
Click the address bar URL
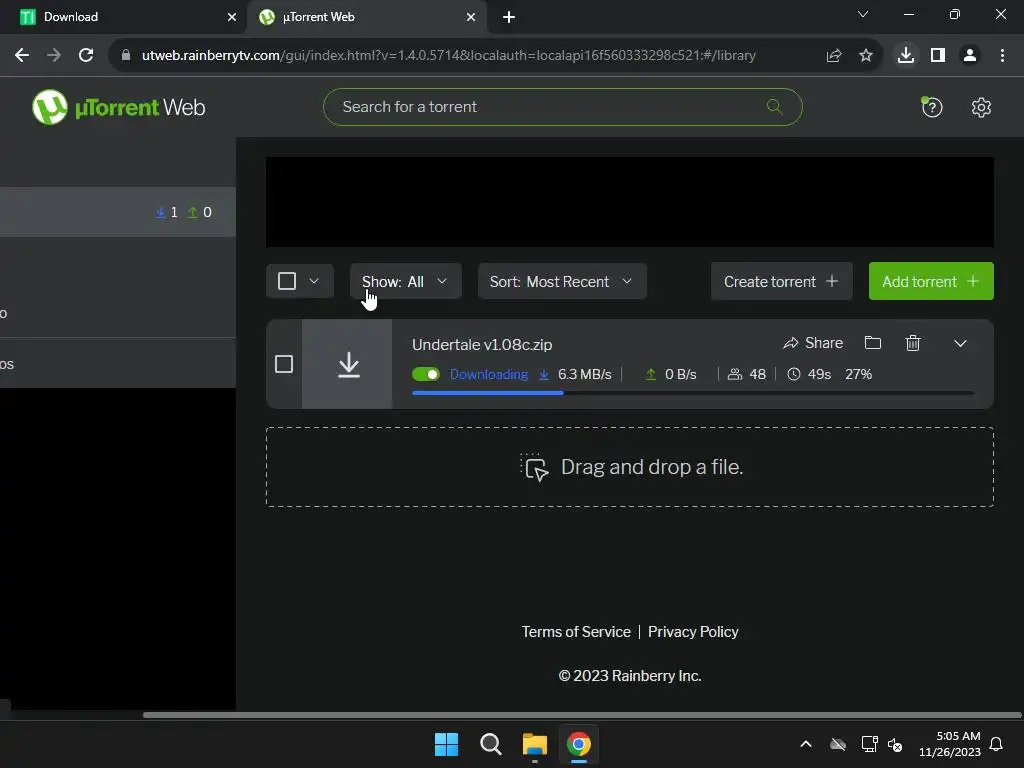pyautogui.click(x=449, y=56)
